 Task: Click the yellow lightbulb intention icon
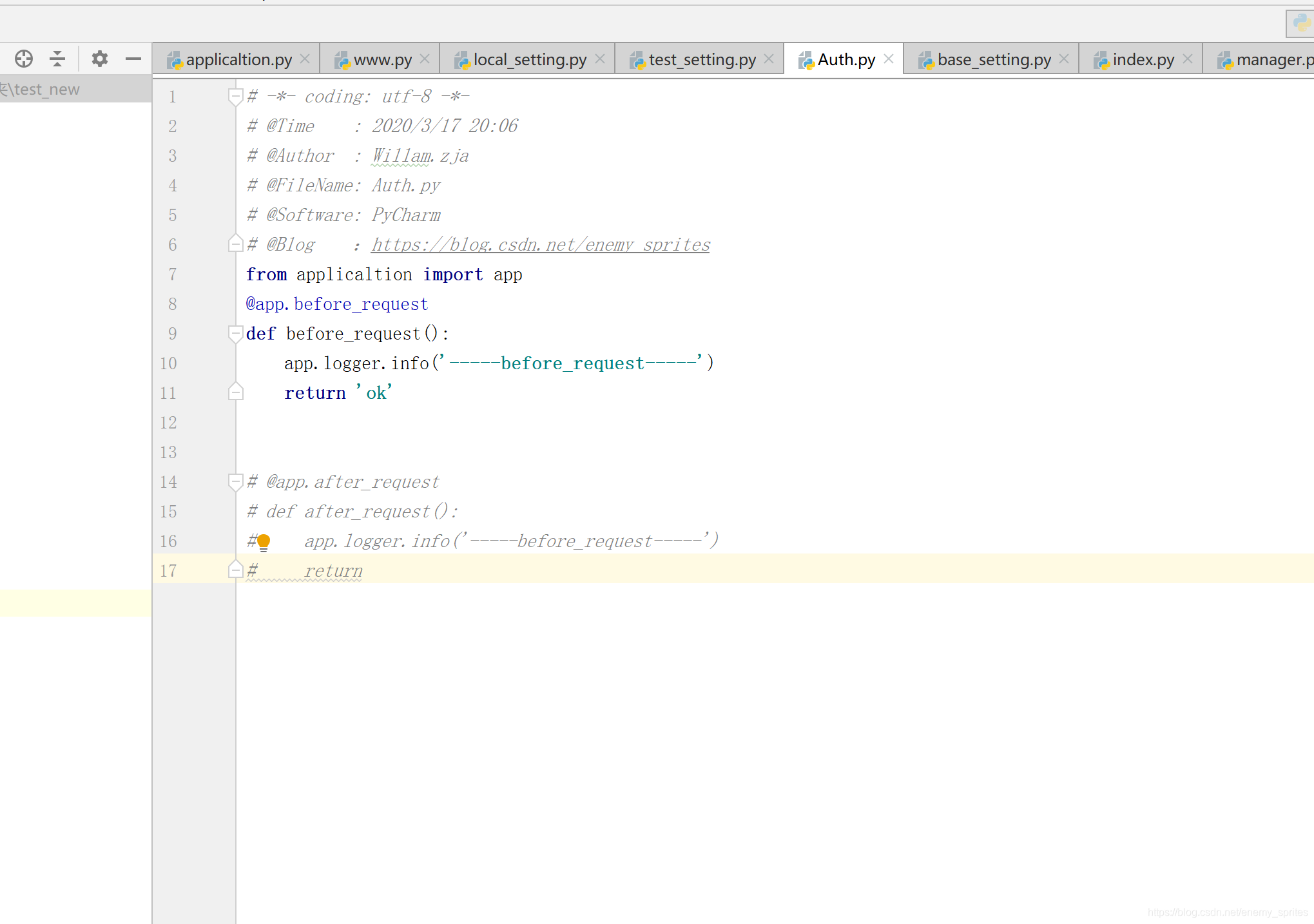pos(264,542)
